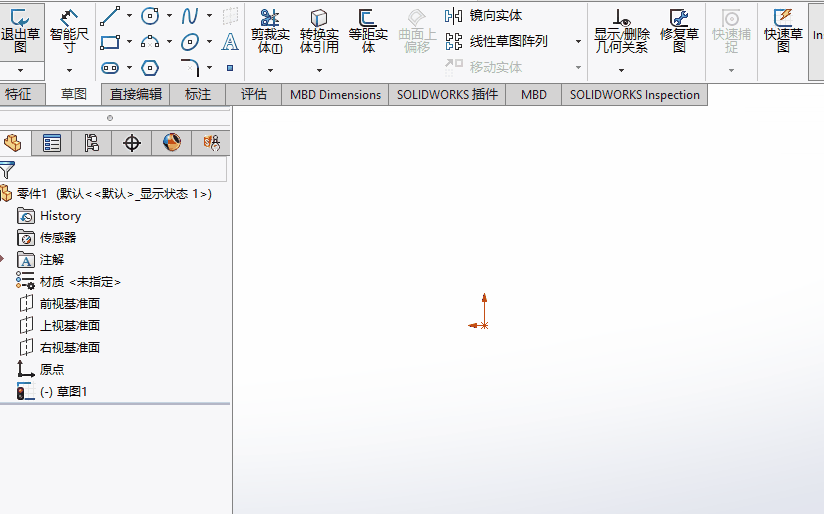Open the Sketch Fillet dropdown arrow
The image size is (824, 514).
click(x=209, y=68)
